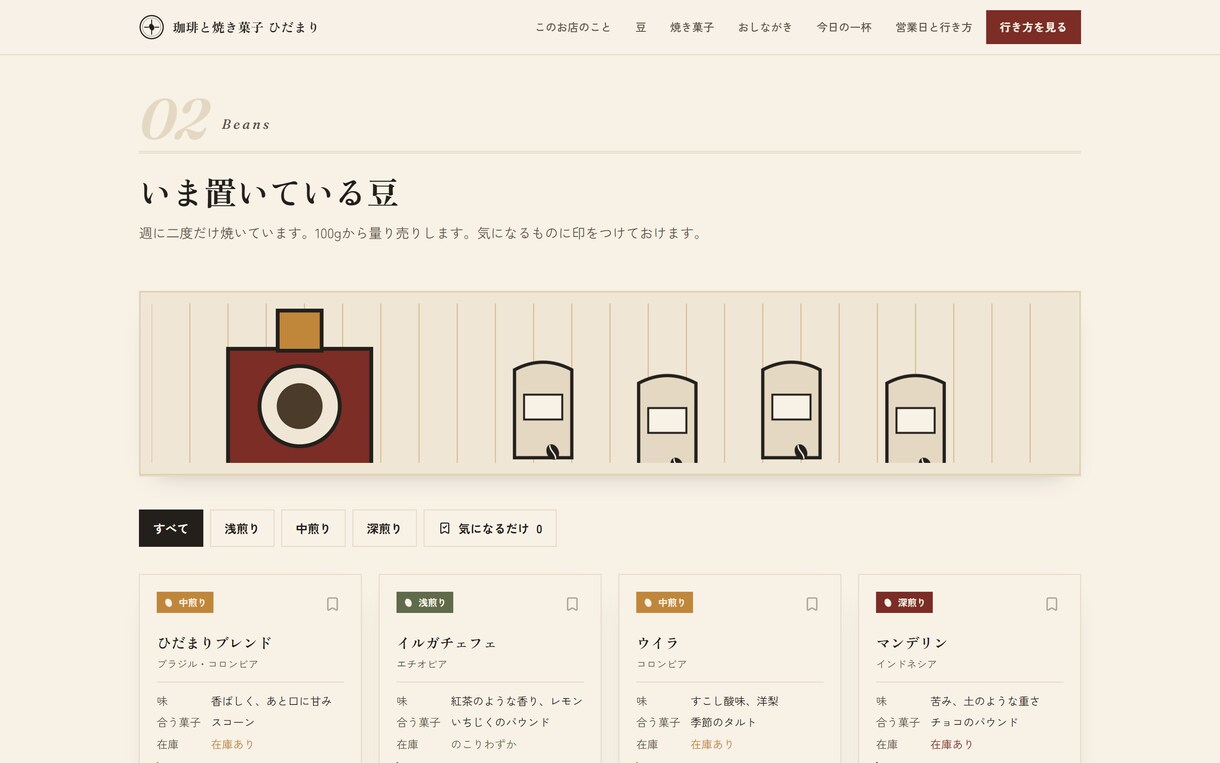Click 香ばしく、あと口に甘み flavor text

[x=271, y=701]
